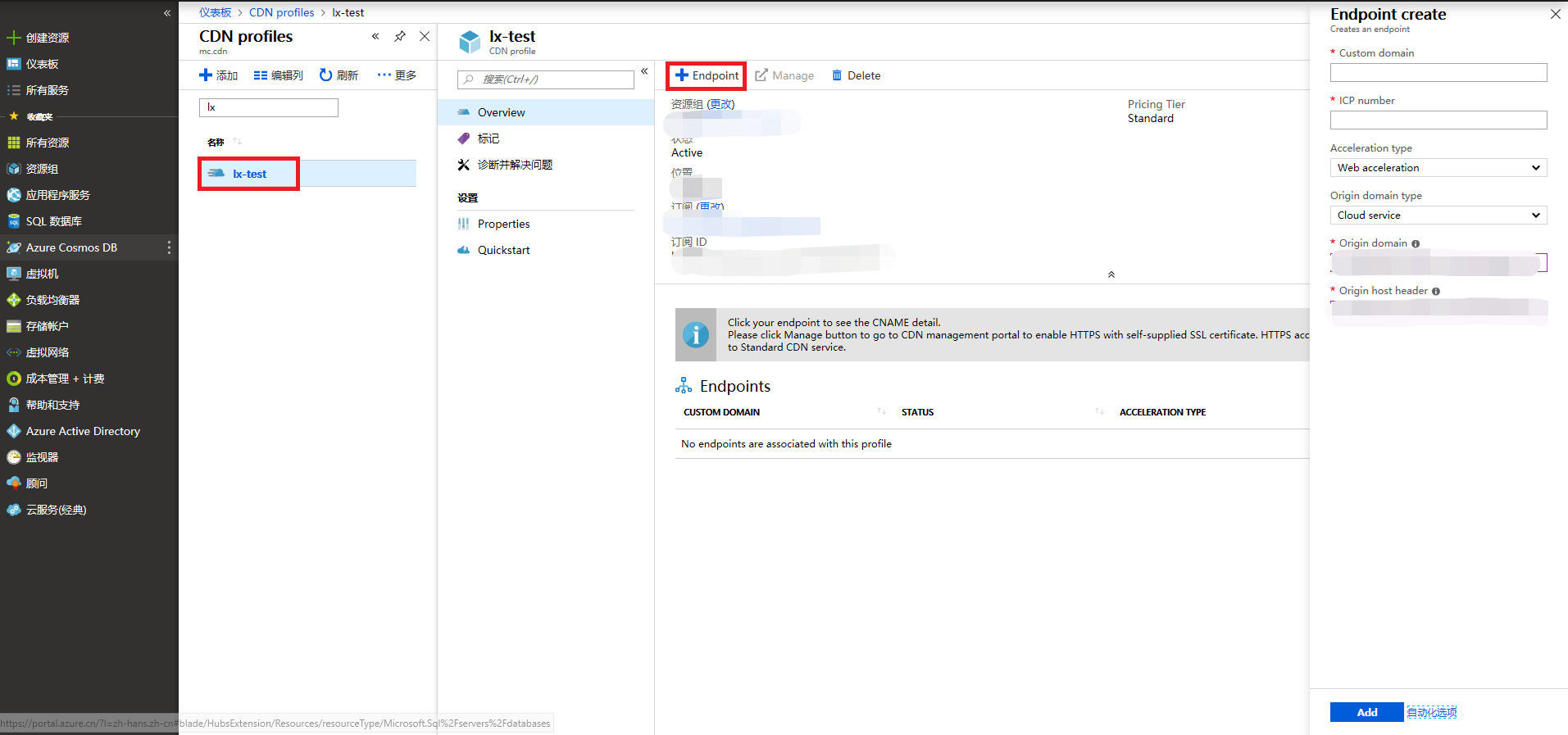Collapse the CDN profiles blade
This screenshot has height=735, width=1568.
(375, 36)
